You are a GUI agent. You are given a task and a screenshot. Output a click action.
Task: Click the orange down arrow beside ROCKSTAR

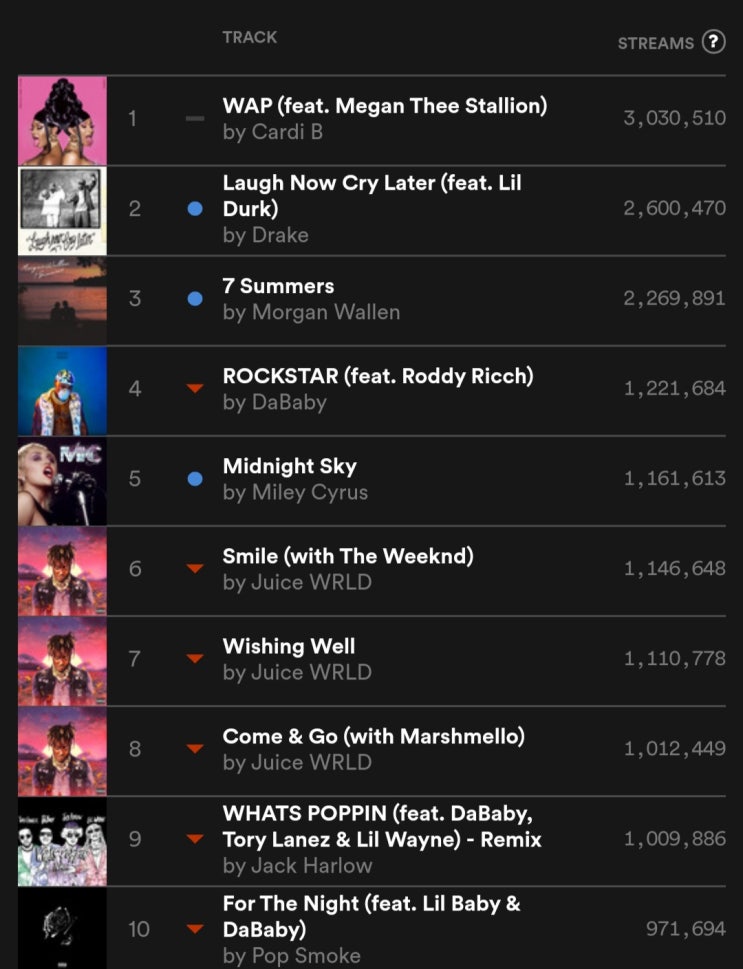click(195, 389)
